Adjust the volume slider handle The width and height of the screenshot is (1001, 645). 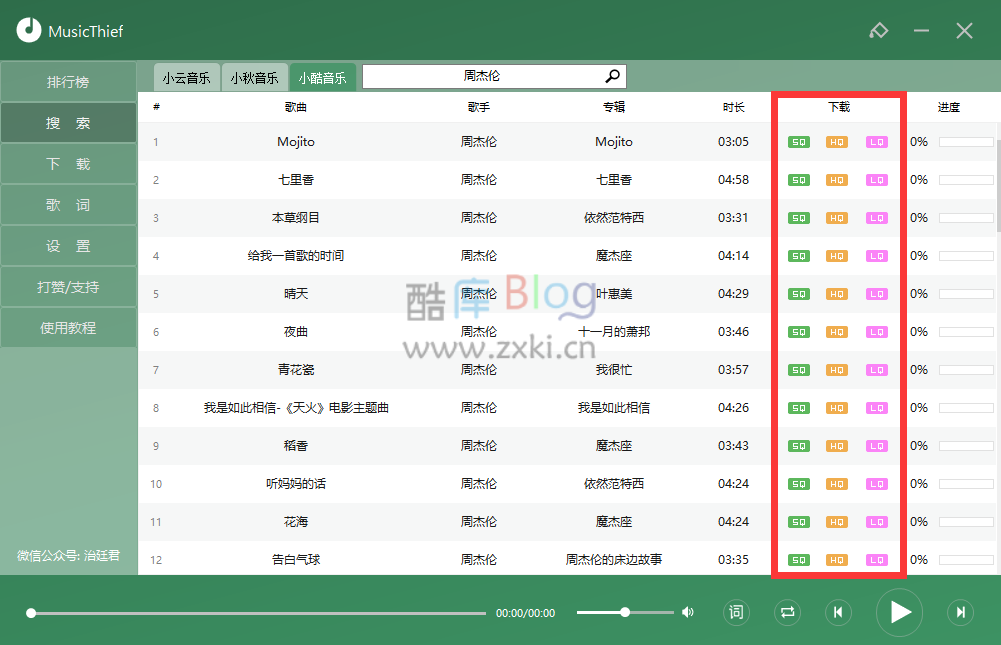(x=625, y=612)
